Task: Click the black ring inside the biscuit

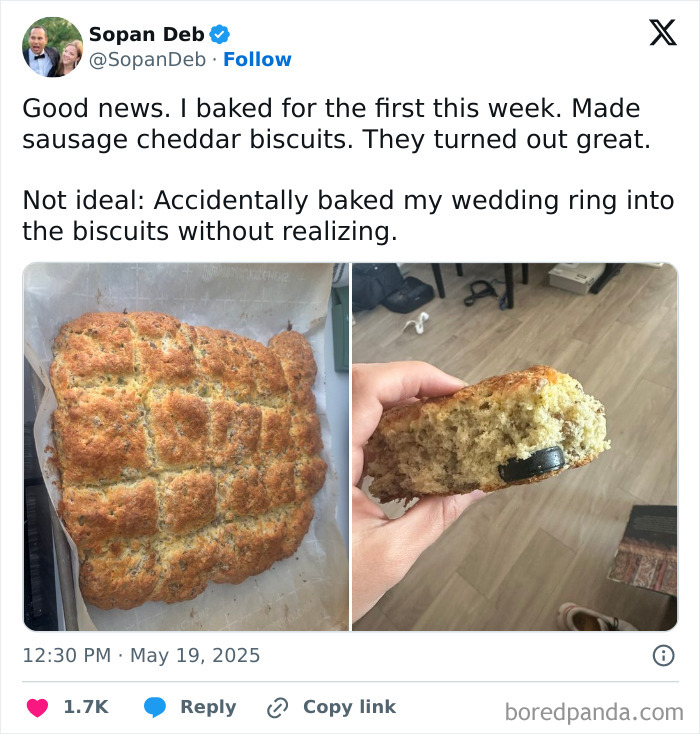Action: [x=531, y=464]
